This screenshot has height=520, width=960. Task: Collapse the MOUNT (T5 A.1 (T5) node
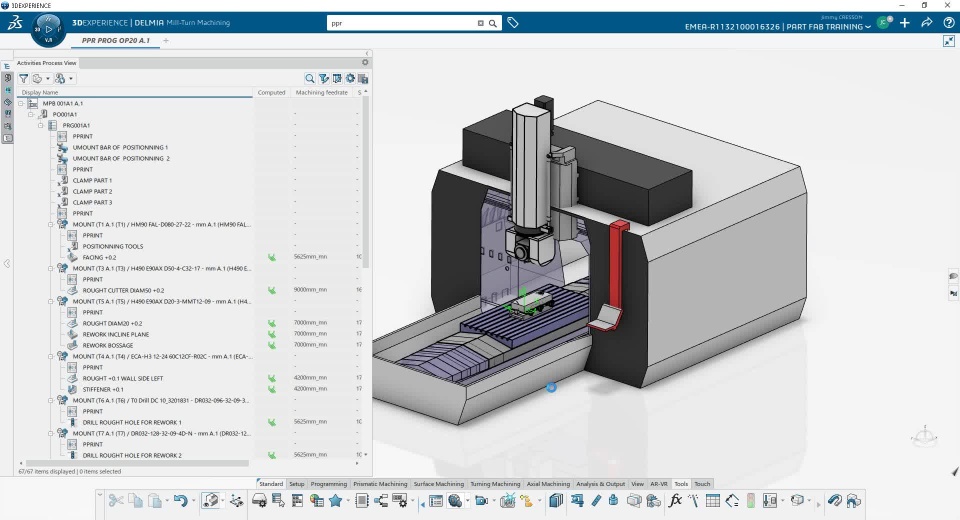[x=51, y=301]
